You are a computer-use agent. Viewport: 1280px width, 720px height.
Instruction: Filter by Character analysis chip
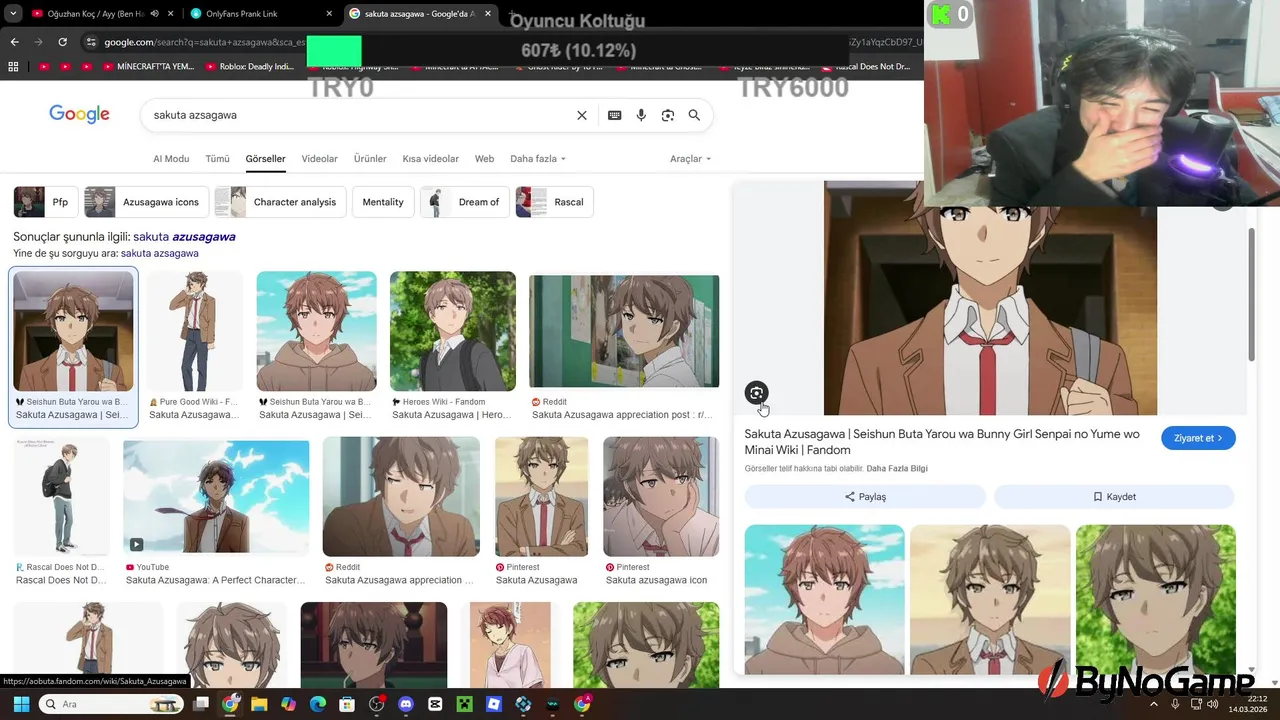click(x=280, y=202)
